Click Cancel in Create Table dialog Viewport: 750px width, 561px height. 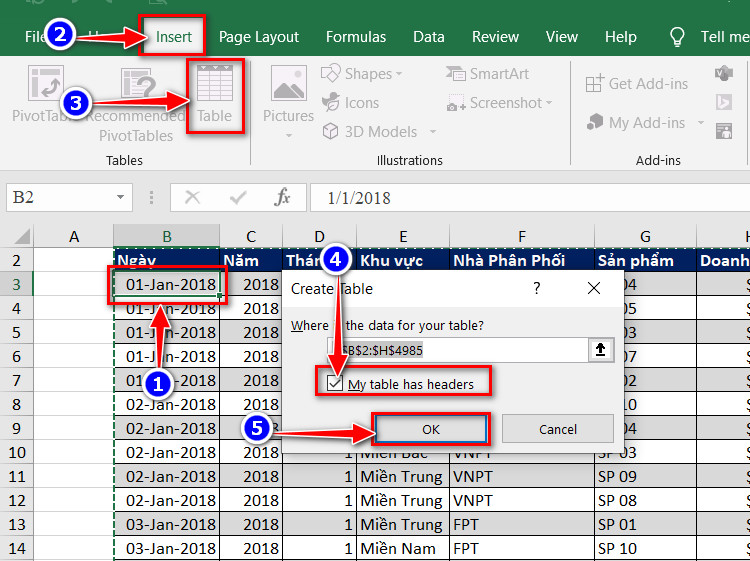[558, 429]
